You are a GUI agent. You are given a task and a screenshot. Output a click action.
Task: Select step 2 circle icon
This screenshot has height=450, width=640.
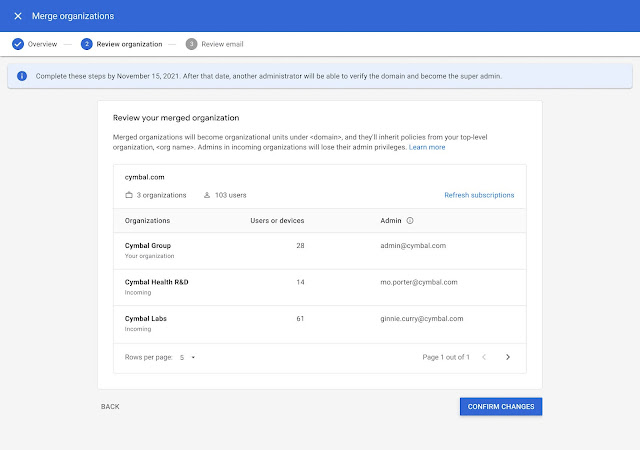87,44
